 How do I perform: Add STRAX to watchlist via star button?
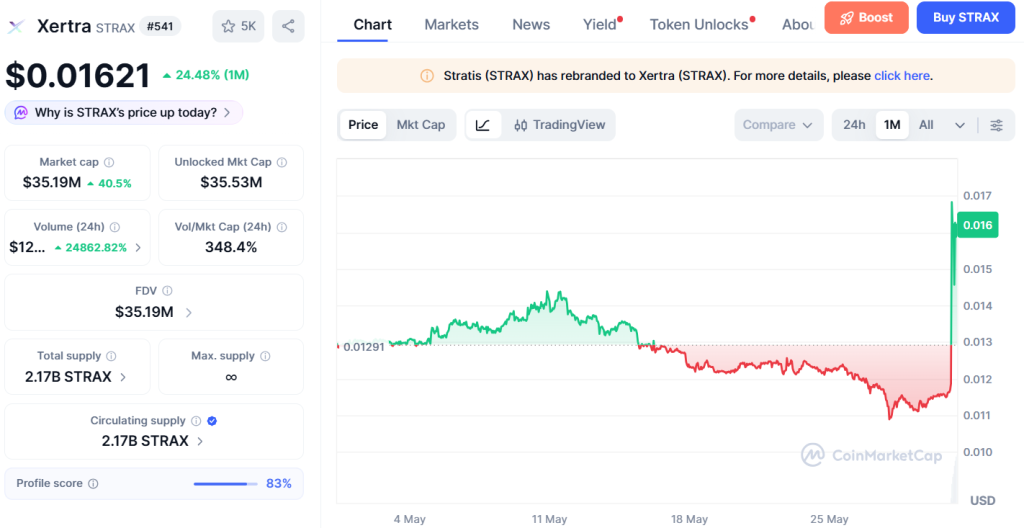pyautogui.click(x=238, y=26)
